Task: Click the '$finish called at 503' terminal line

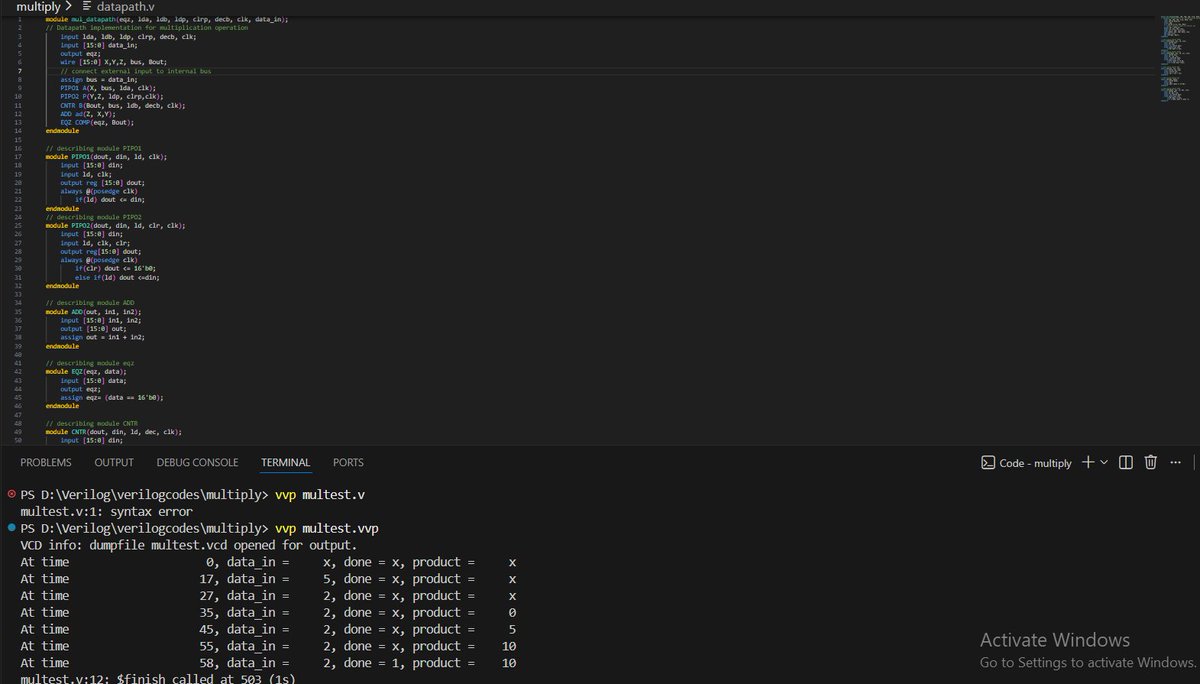Action: (157, 679)
